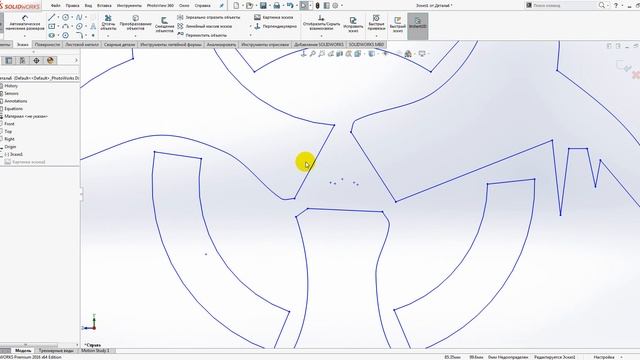Click Sketch Picture (Картинка эскиза) button
The image size is (640, 360).
(x=273, y=18)
